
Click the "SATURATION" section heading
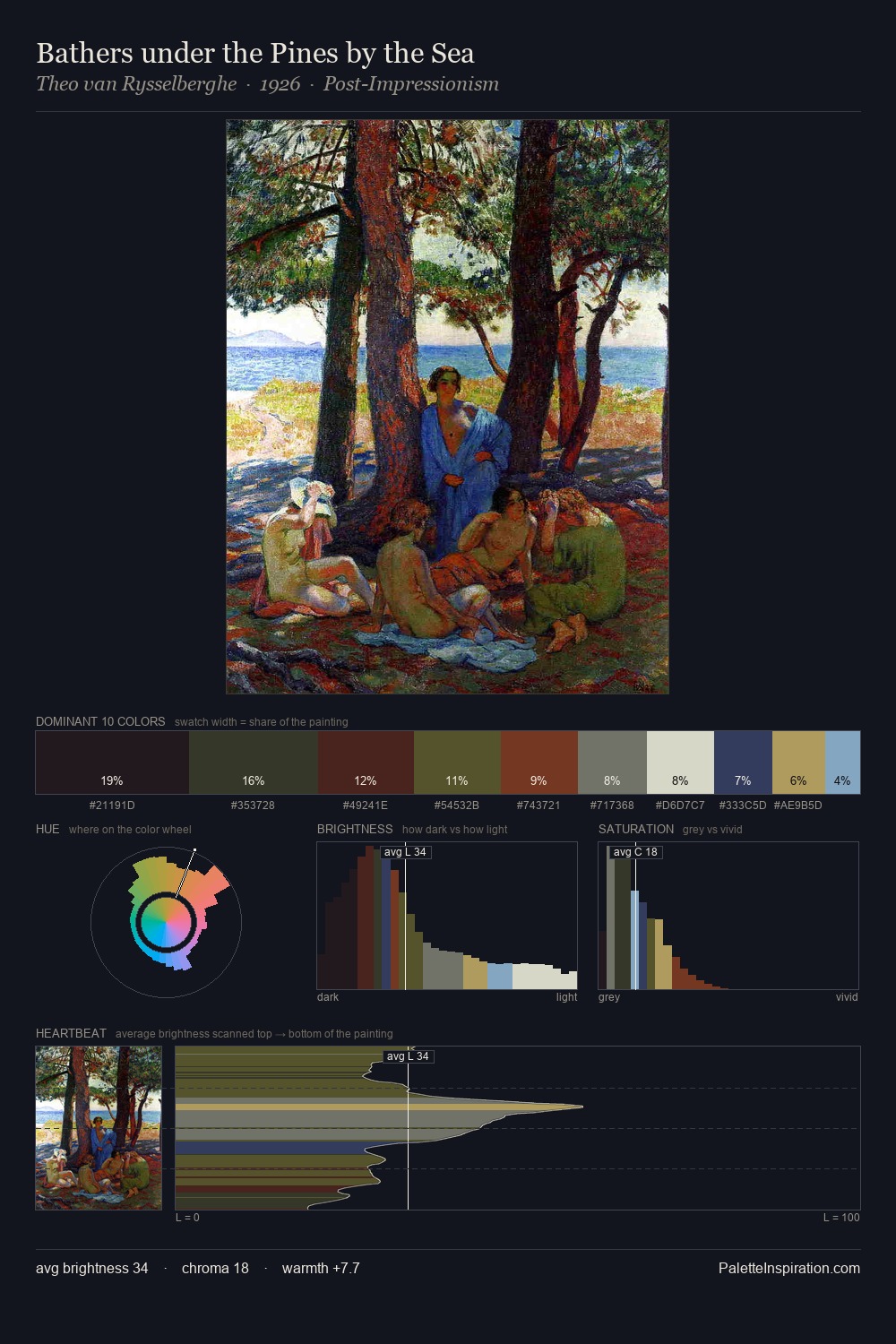tap(636, 829)
